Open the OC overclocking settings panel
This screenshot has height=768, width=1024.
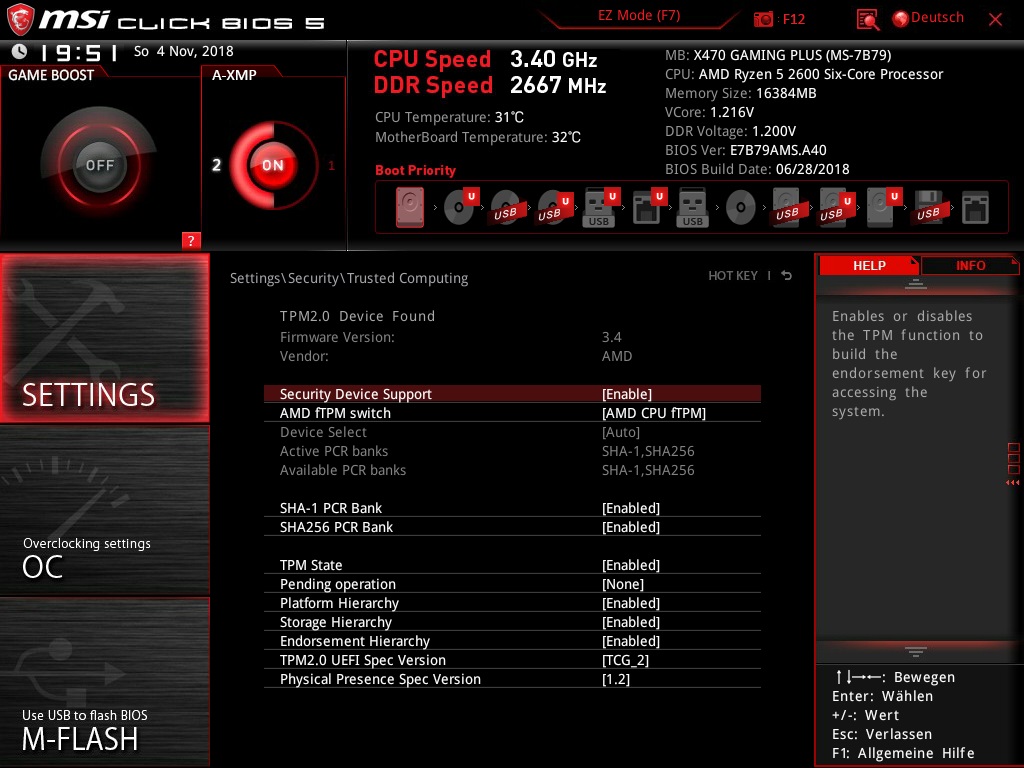click(104, 510)
